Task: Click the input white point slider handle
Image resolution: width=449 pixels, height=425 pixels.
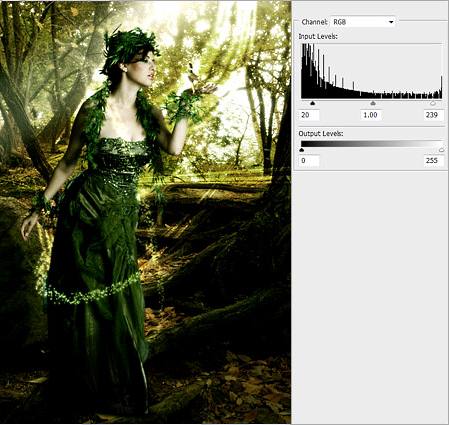Action: 433,103
